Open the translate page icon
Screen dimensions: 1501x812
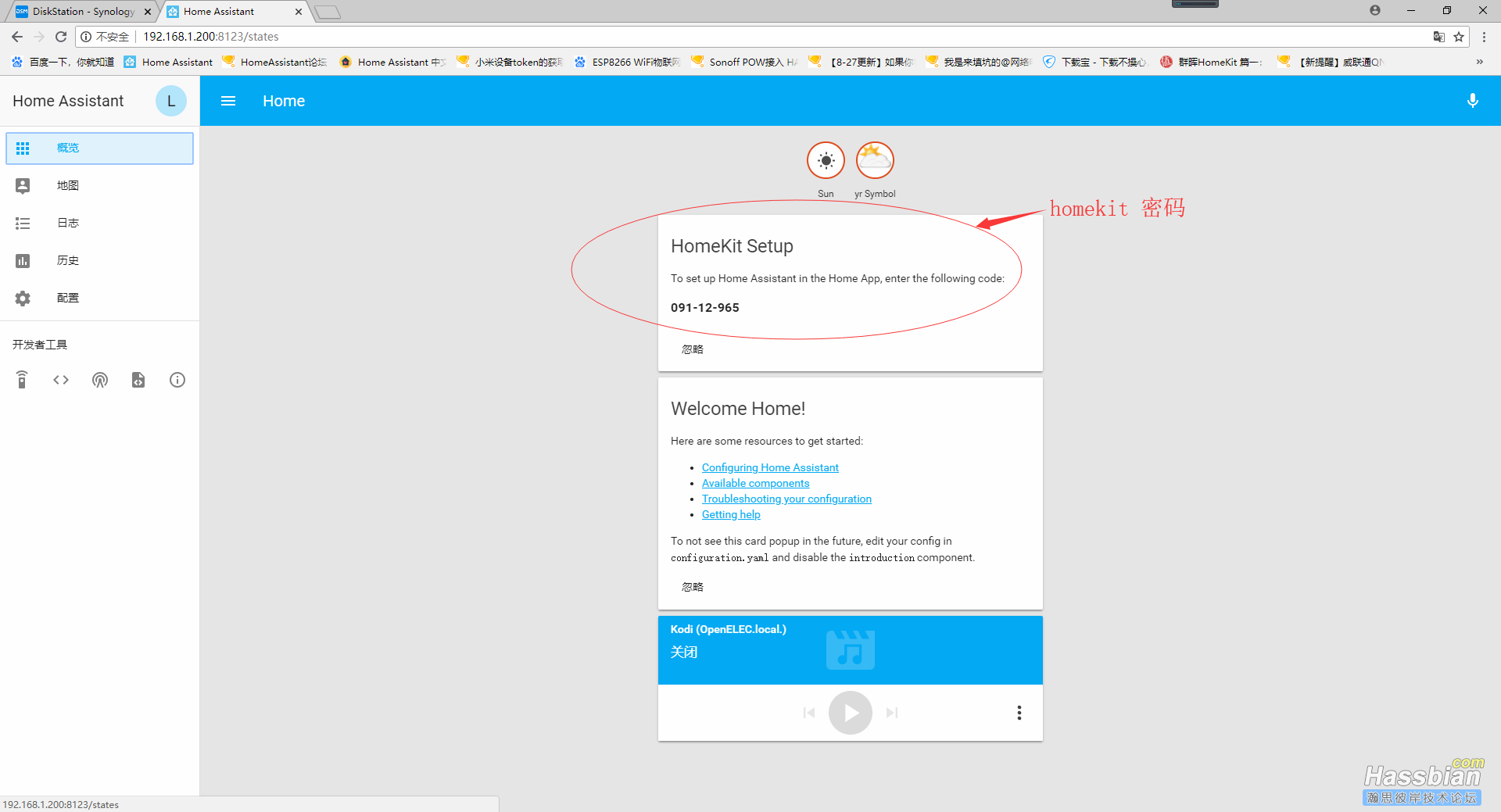(1438, 37)
